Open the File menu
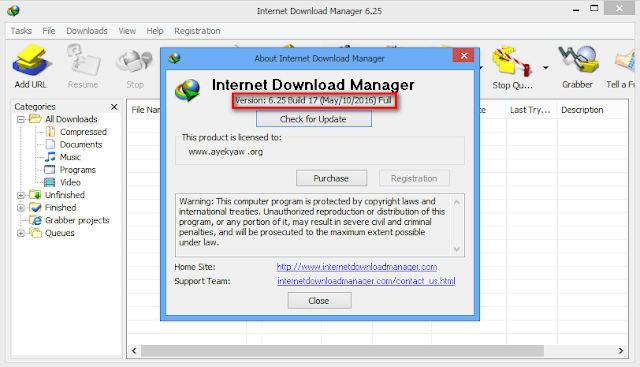Image resolution: width=640 pixels, height=367 pixels. 49,31
